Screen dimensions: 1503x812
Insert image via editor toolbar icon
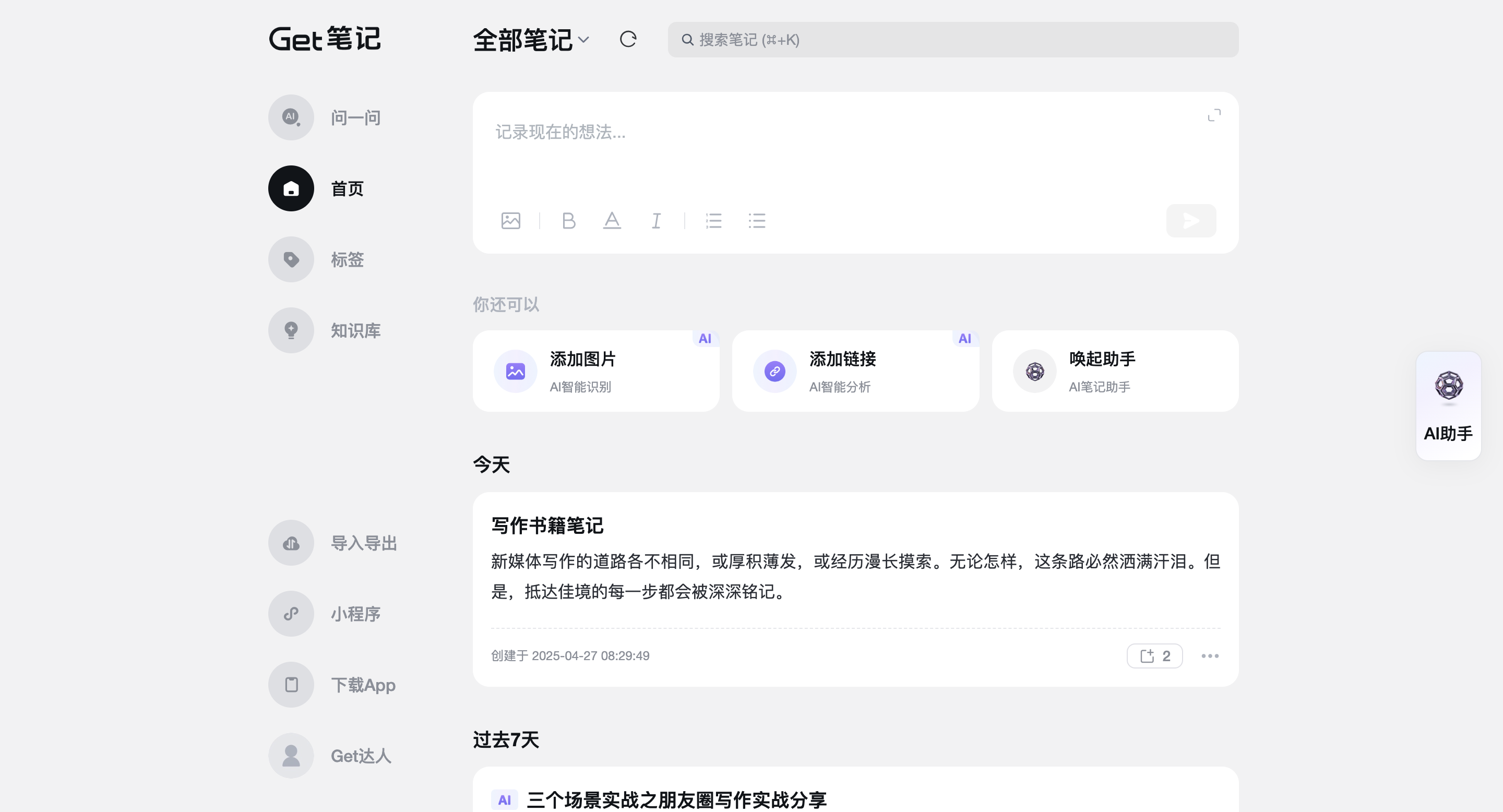[510, 221]
